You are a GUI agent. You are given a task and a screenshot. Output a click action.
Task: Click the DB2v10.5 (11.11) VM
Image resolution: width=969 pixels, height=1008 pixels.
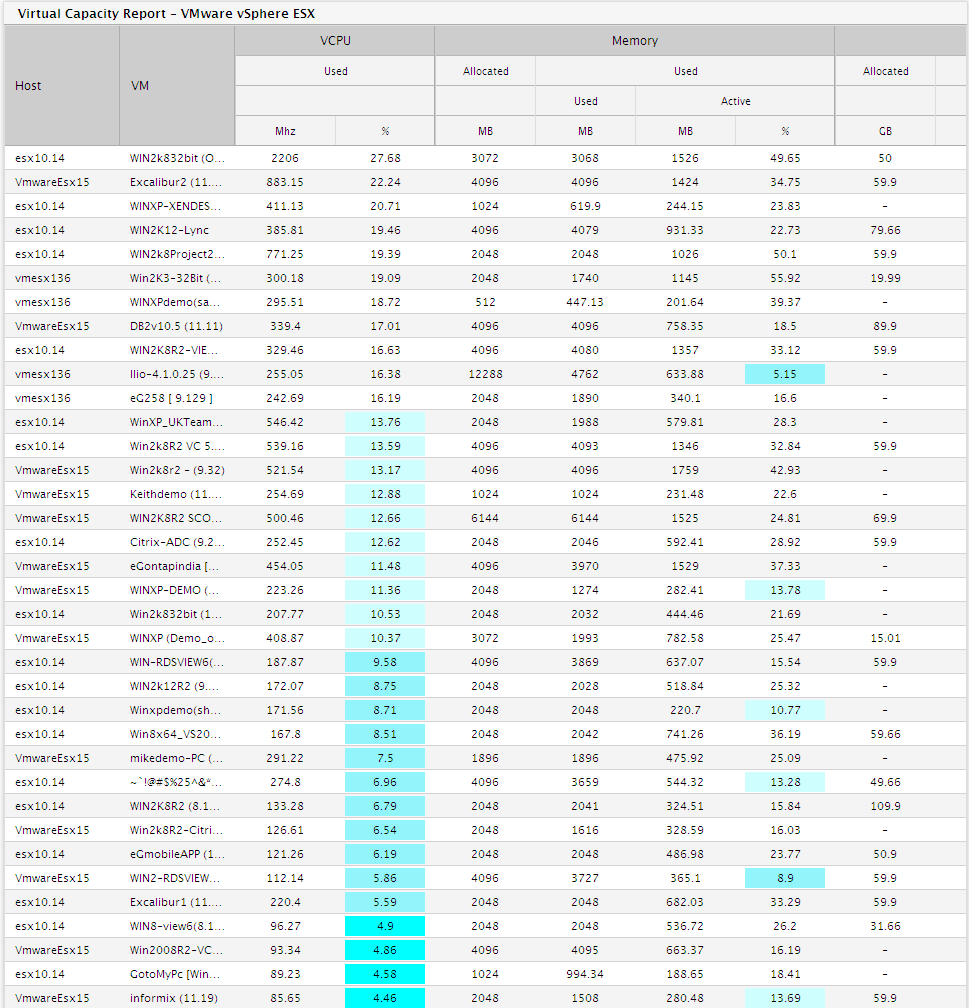click(176, 326)
